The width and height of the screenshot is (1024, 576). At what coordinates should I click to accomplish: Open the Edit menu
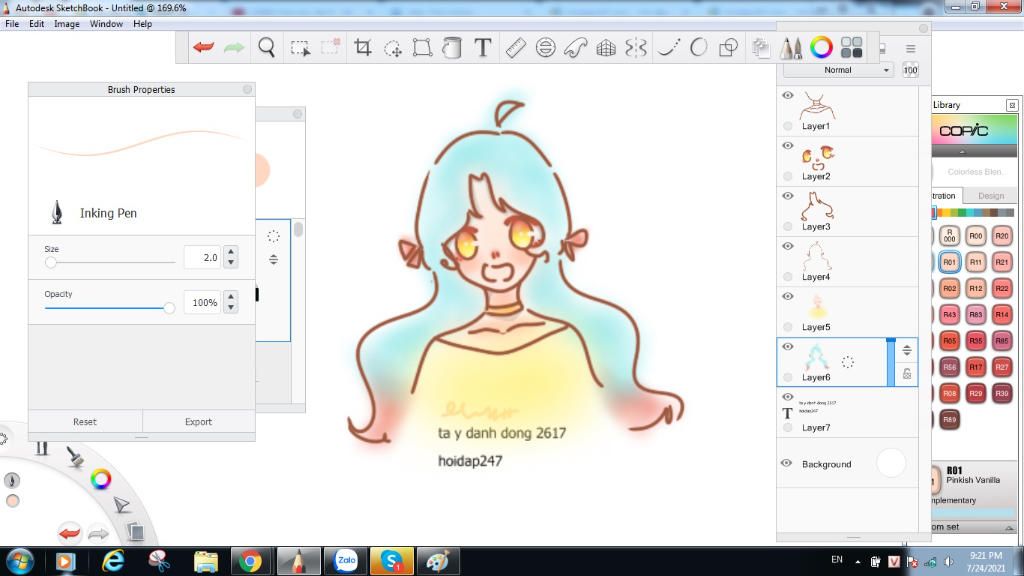[37, 24]
